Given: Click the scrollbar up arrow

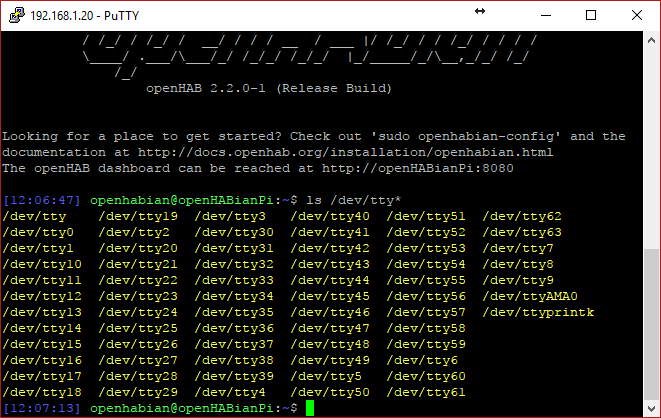Looking at the screenshot, I should (x=651, y=40).
